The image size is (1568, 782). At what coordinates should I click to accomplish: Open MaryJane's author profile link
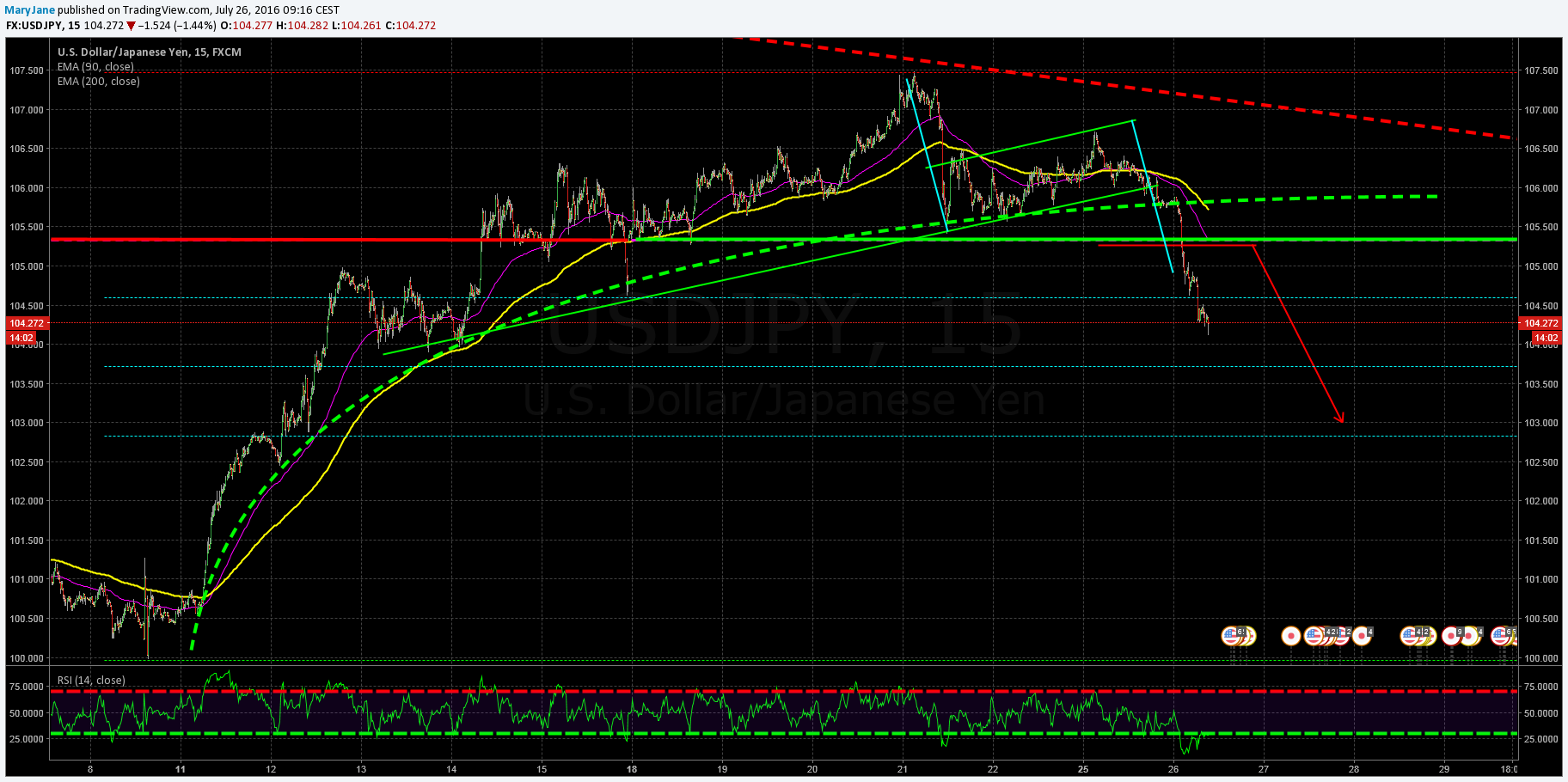click(x=28, y=10)
